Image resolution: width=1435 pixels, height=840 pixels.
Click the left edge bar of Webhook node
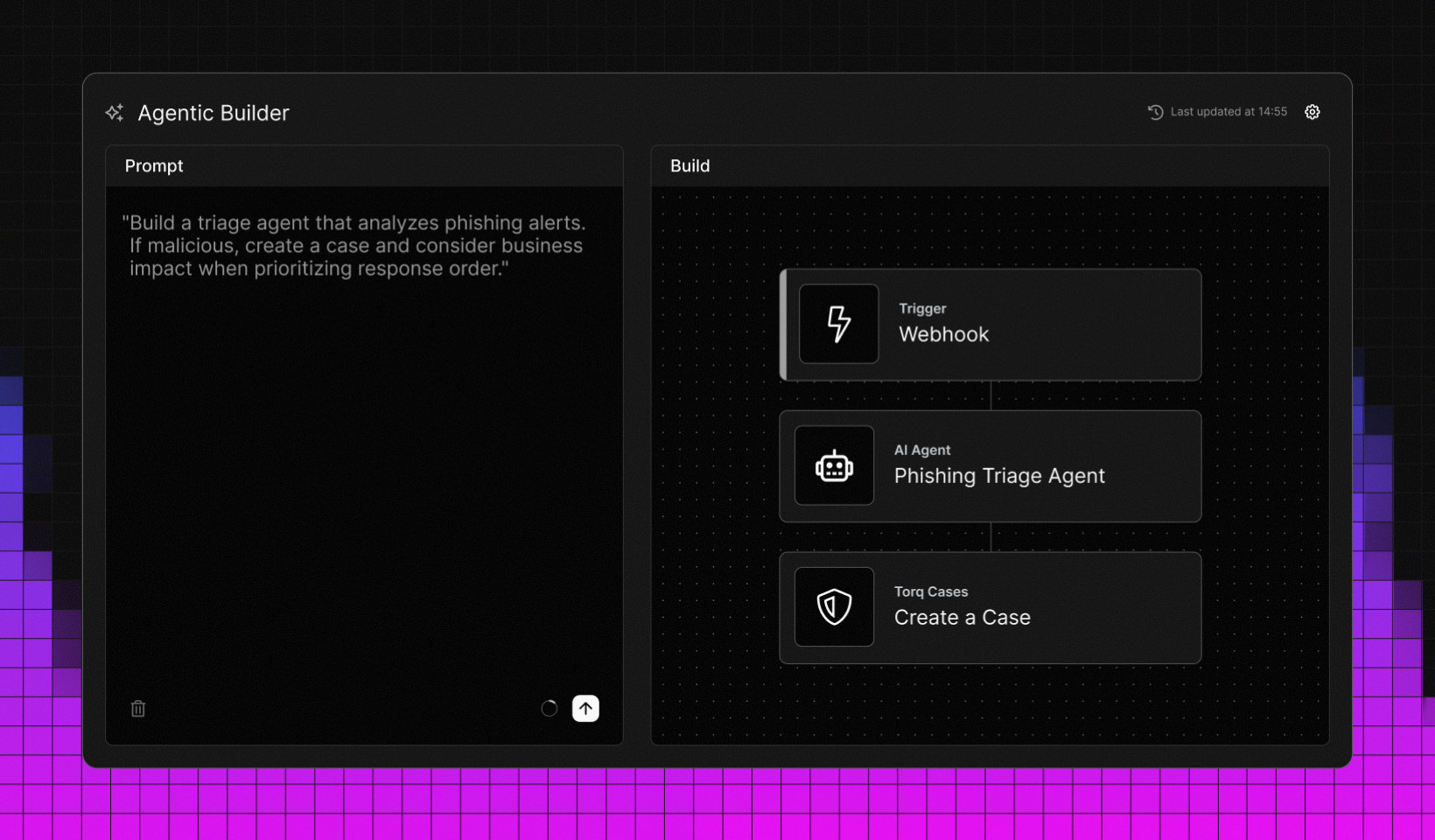tap(783, 325)
